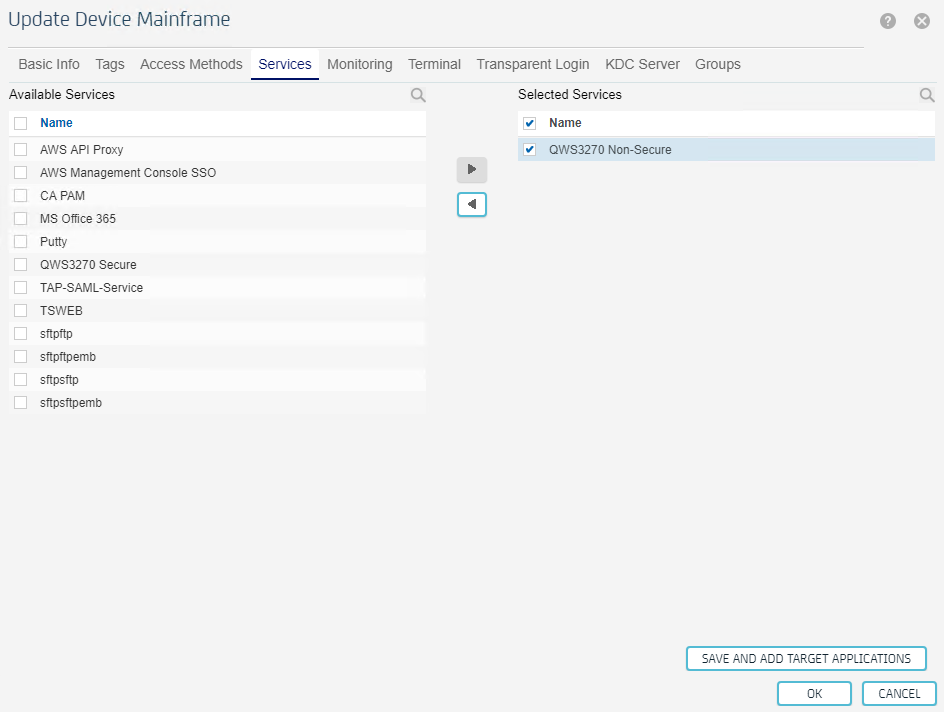This screenshot has width=944, height=712.
Task: Click left arrow to remove service
Action: tap(472, 204)
